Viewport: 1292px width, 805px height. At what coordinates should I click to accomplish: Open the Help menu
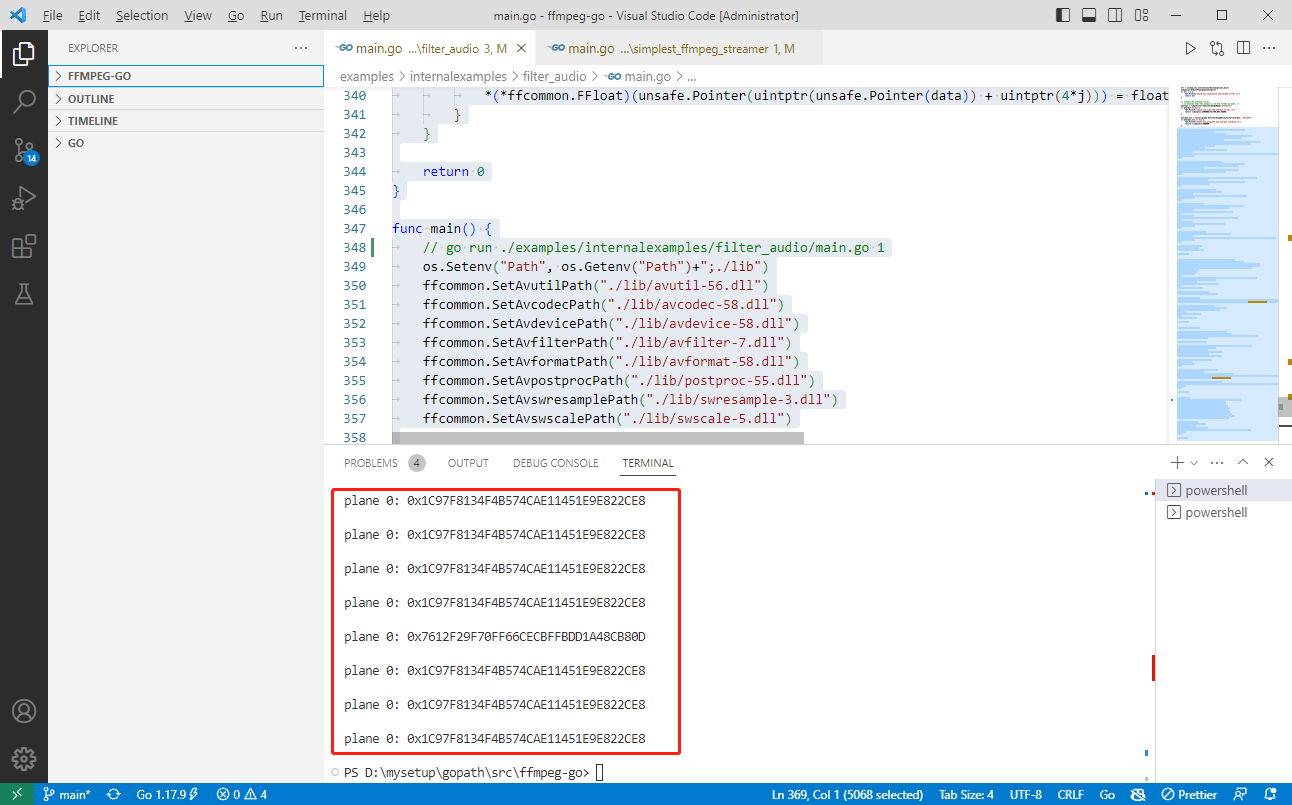(377, 15)
